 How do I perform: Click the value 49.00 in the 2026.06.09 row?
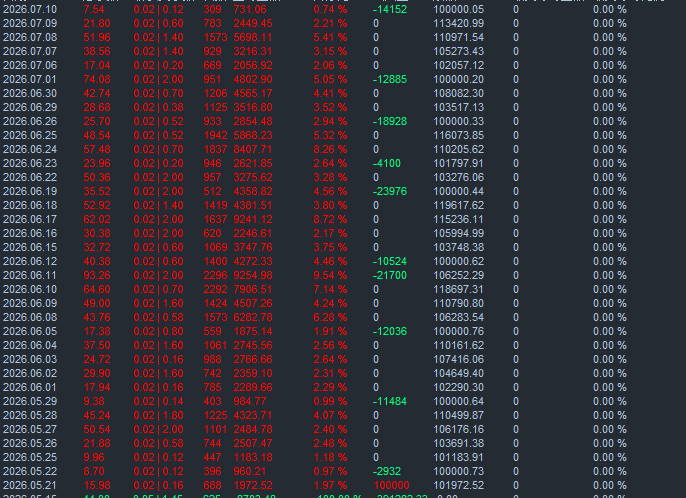[97, 303]
